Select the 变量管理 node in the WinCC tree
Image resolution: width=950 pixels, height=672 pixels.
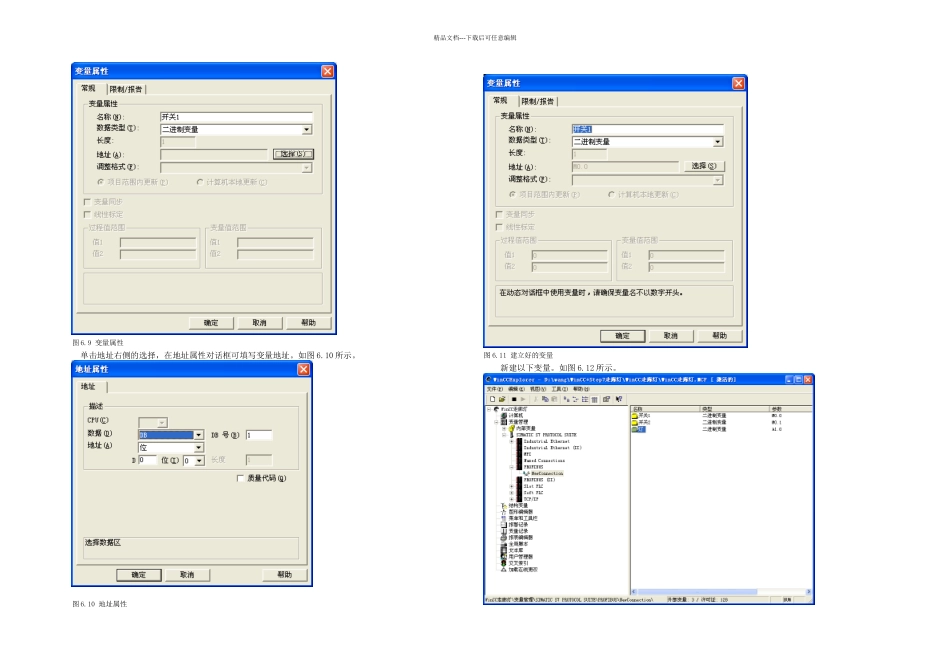[x=514, y=422]
